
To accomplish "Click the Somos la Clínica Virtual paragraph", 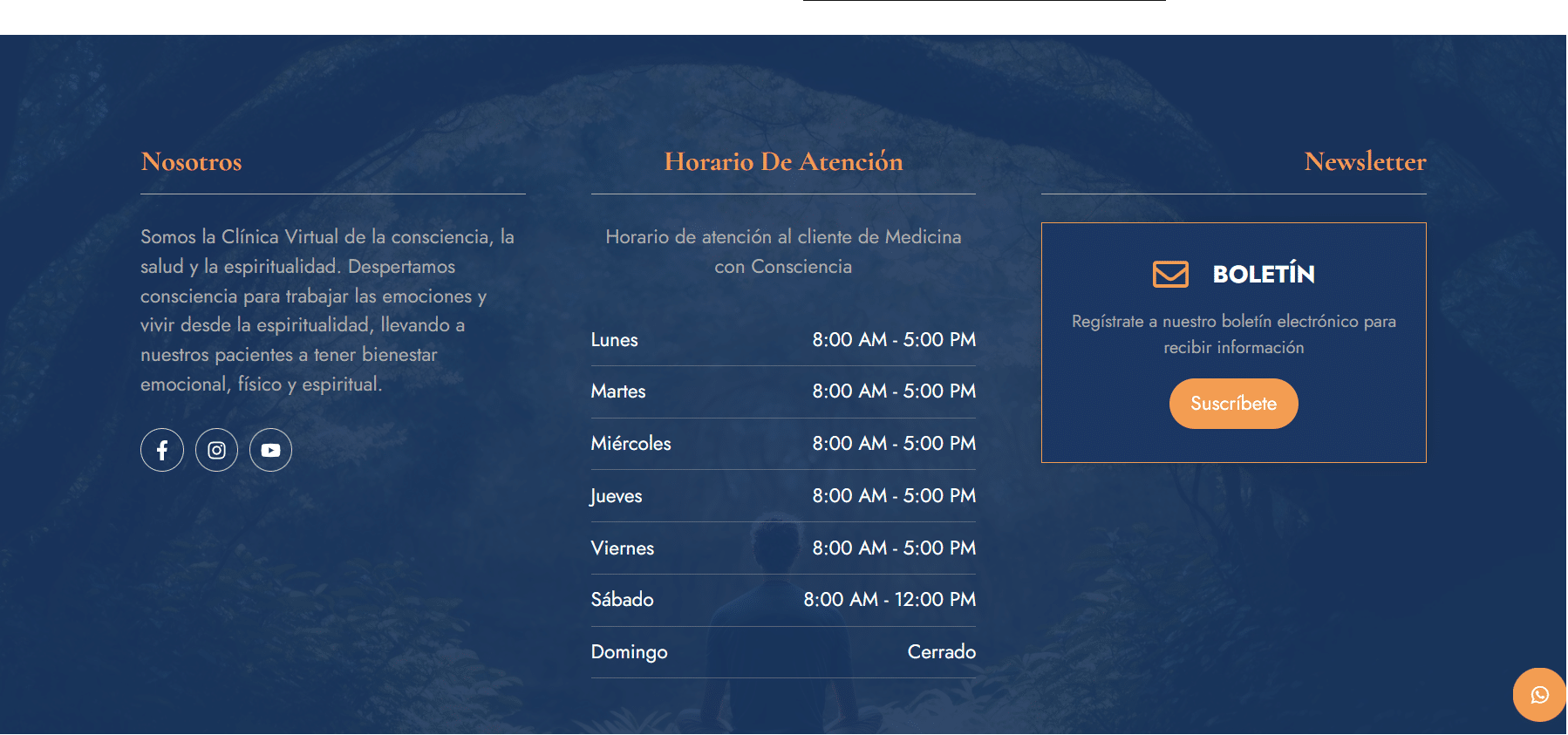I will tap(327, 310).
